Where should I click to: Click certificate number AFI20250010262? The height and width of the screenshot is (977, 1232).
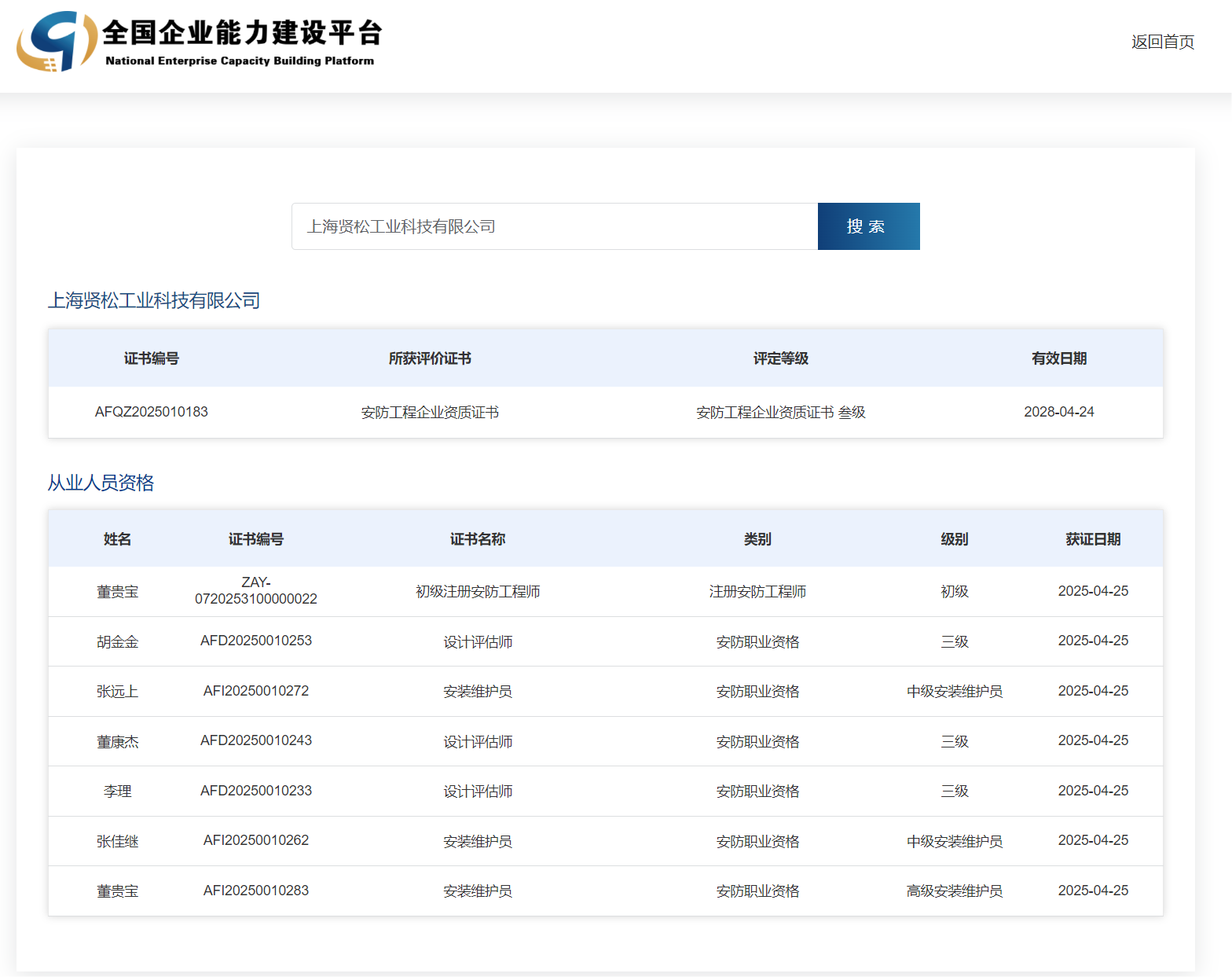pos(255,840)
